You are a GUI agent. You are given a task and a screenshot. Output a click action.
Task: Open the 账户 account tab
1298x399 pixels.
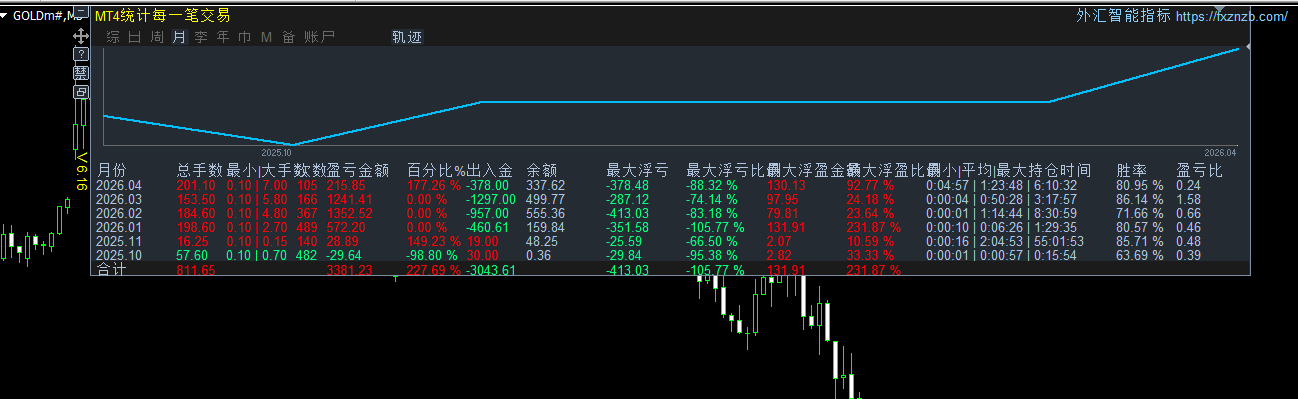point(320,37)
